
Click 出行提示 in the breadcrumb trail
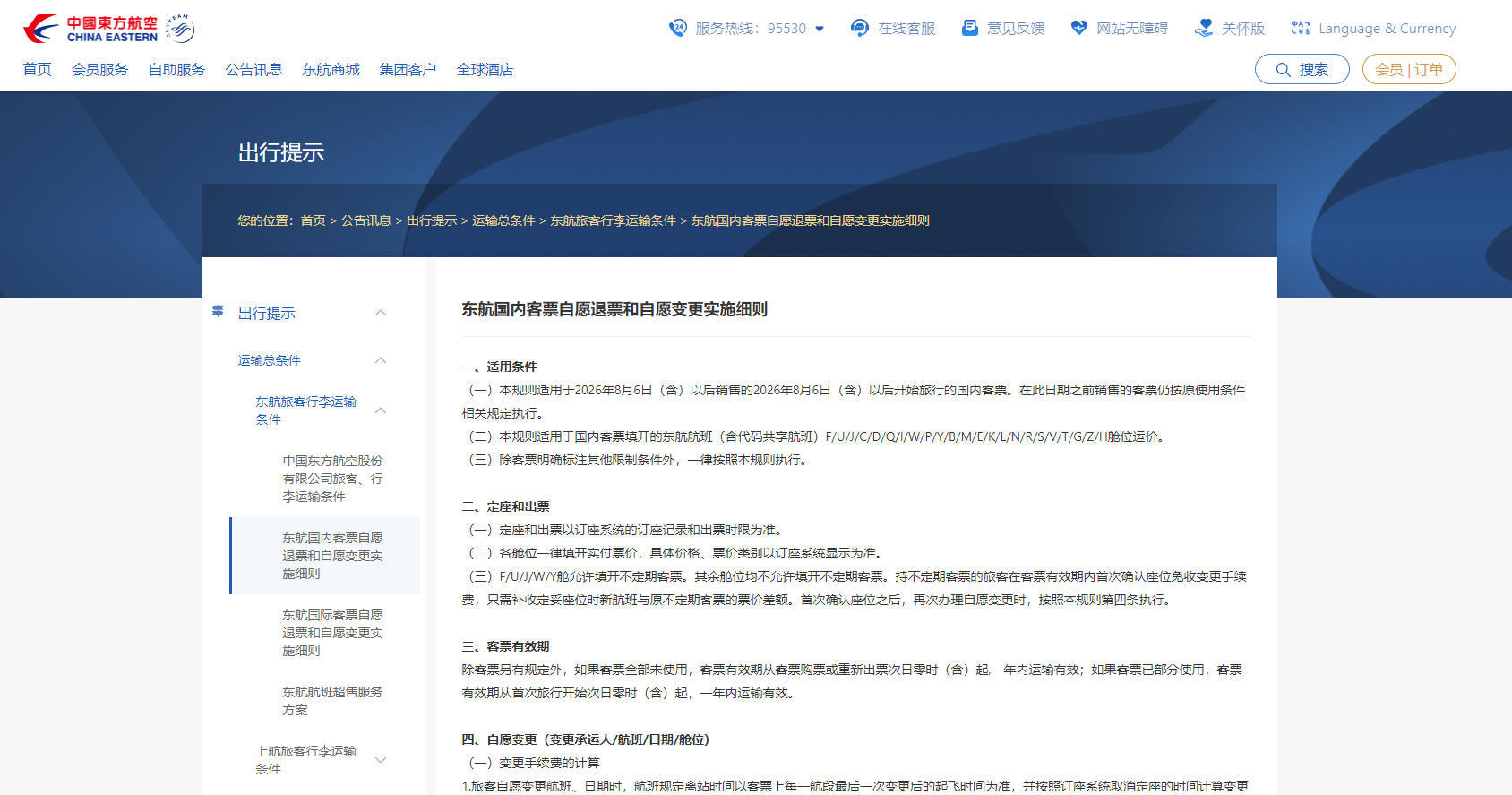click(432, 220)
